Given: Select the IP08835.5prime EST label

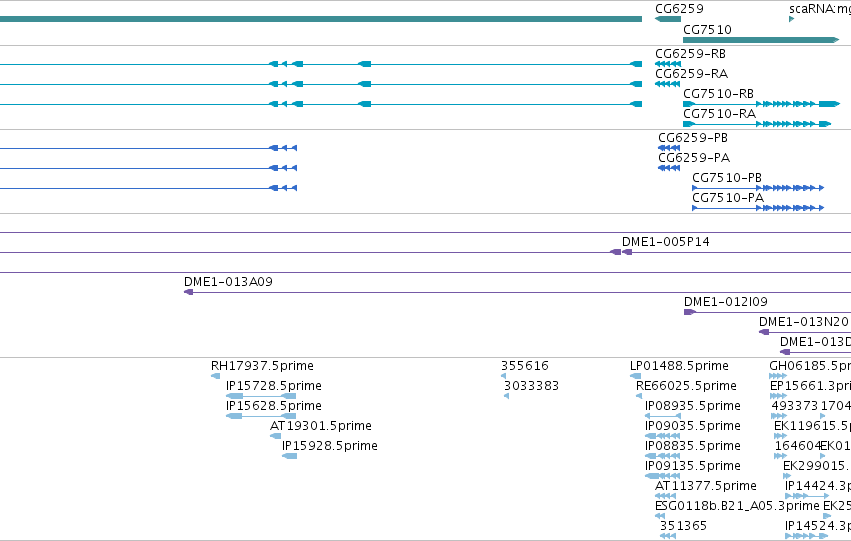Looking at the screenshot, I should [x=693, y=447].
